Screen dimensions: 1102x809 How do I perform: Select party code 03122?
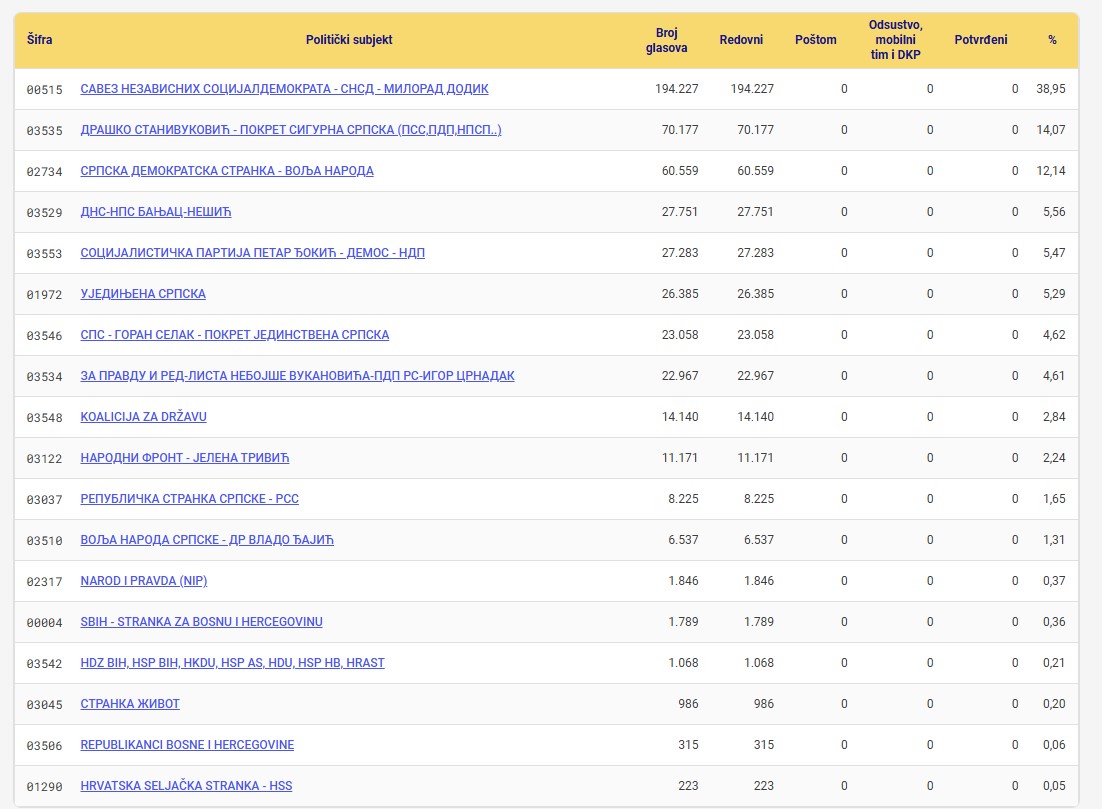tap(44, 459)
